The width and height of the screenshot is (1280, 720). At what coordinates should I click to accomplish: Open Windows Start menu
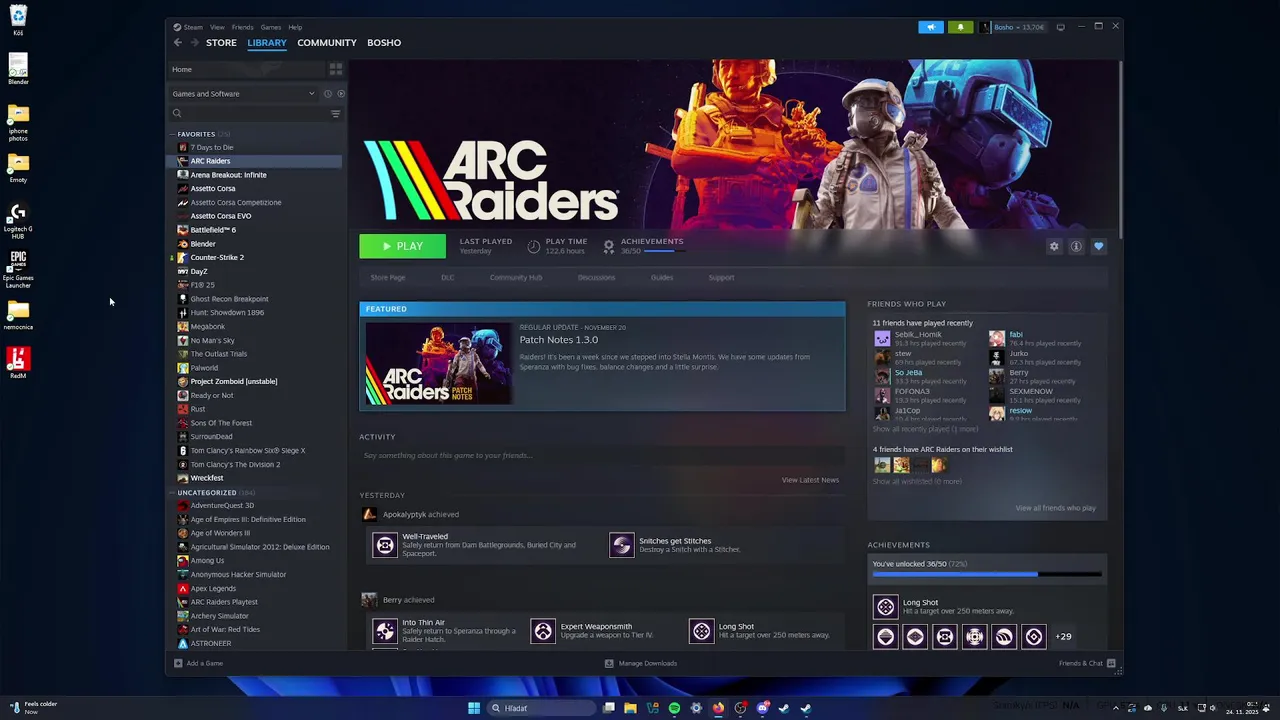pyautogui.click(x=474, y=708)
